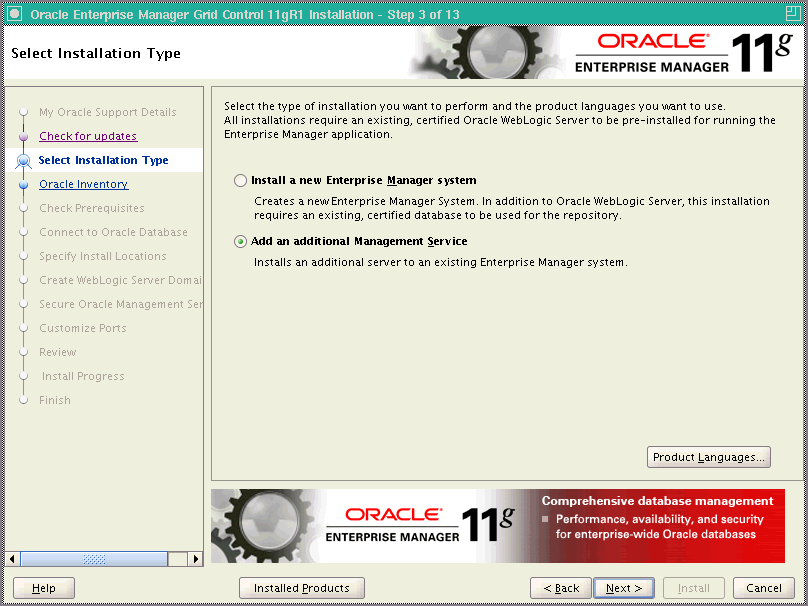This screenshot has width=808, height=606.
Task: Click the My Oracle Support Details bullet
Action: click(23, 112)
